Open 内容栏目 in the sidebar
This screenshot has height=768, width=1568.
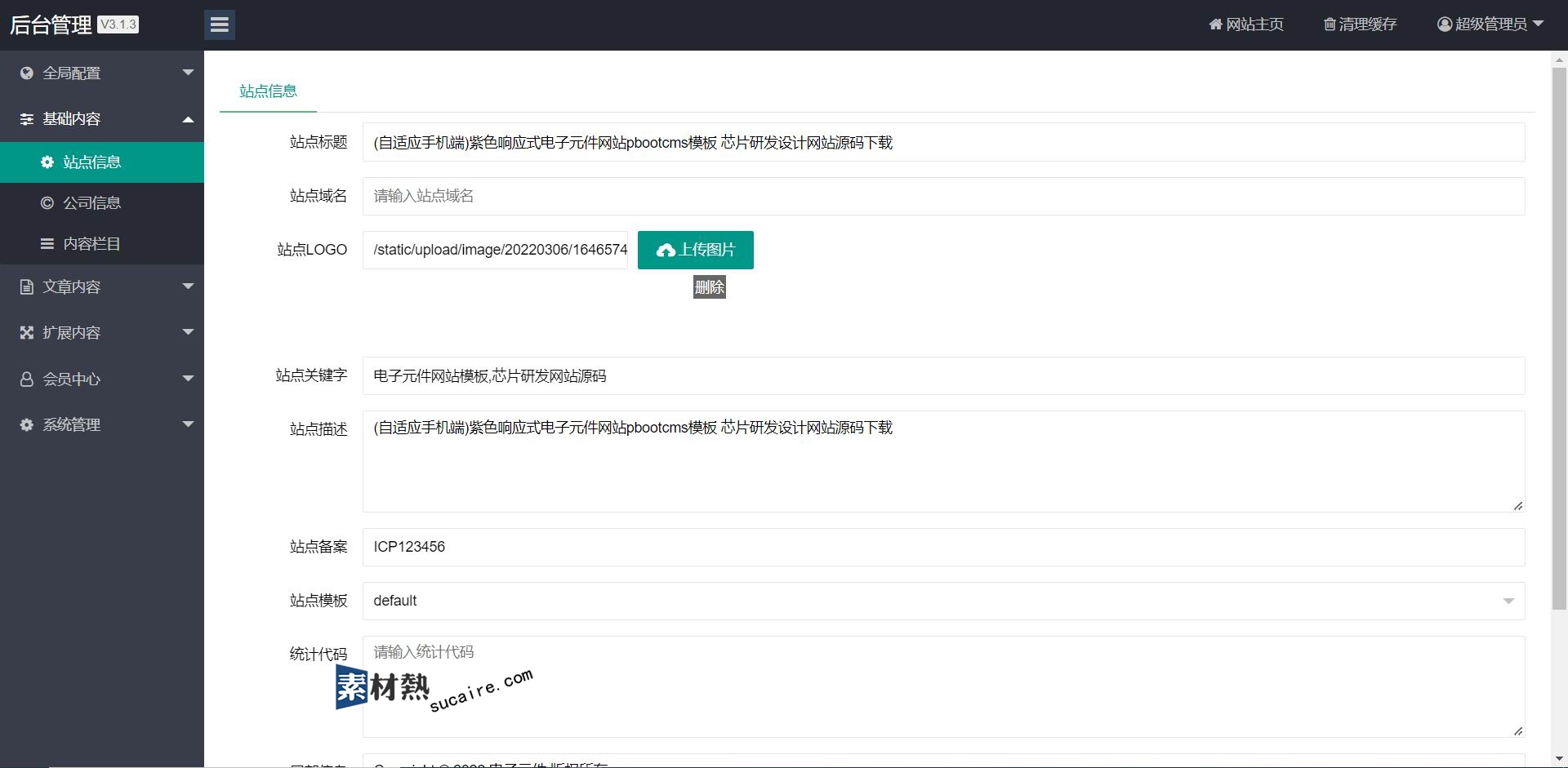[x=102, y=244]
